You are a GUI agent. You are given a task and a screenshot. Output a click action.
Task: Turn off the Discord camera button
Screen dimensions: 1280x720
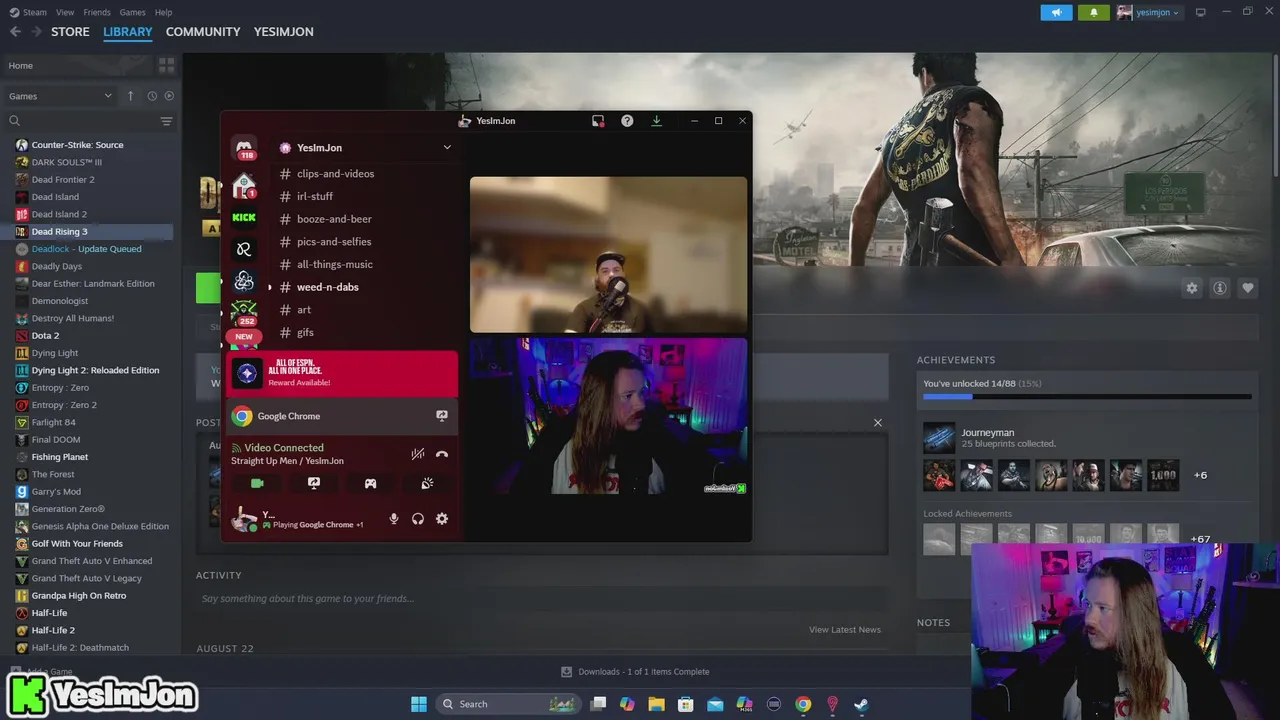tap(257, 483)
